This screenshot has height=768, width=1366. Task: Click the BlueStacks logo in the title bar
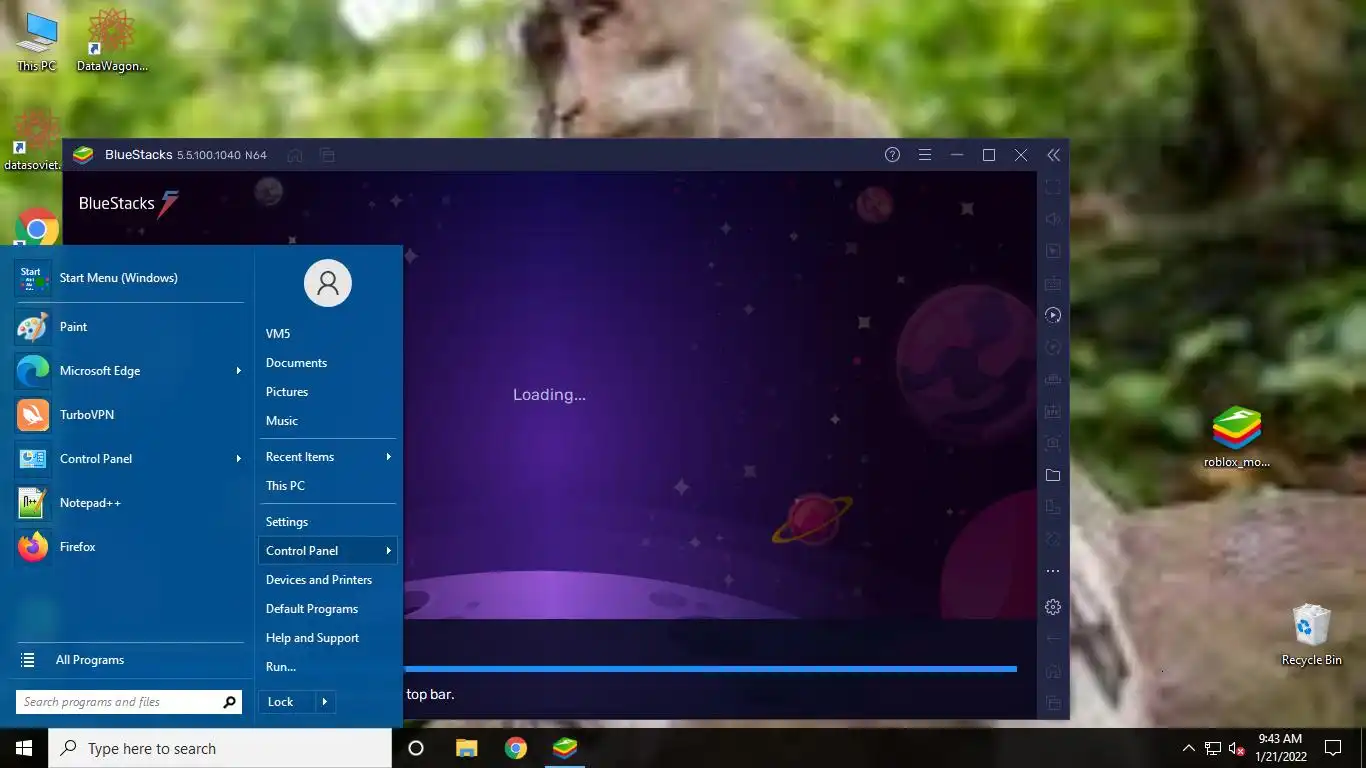(84, 155)
